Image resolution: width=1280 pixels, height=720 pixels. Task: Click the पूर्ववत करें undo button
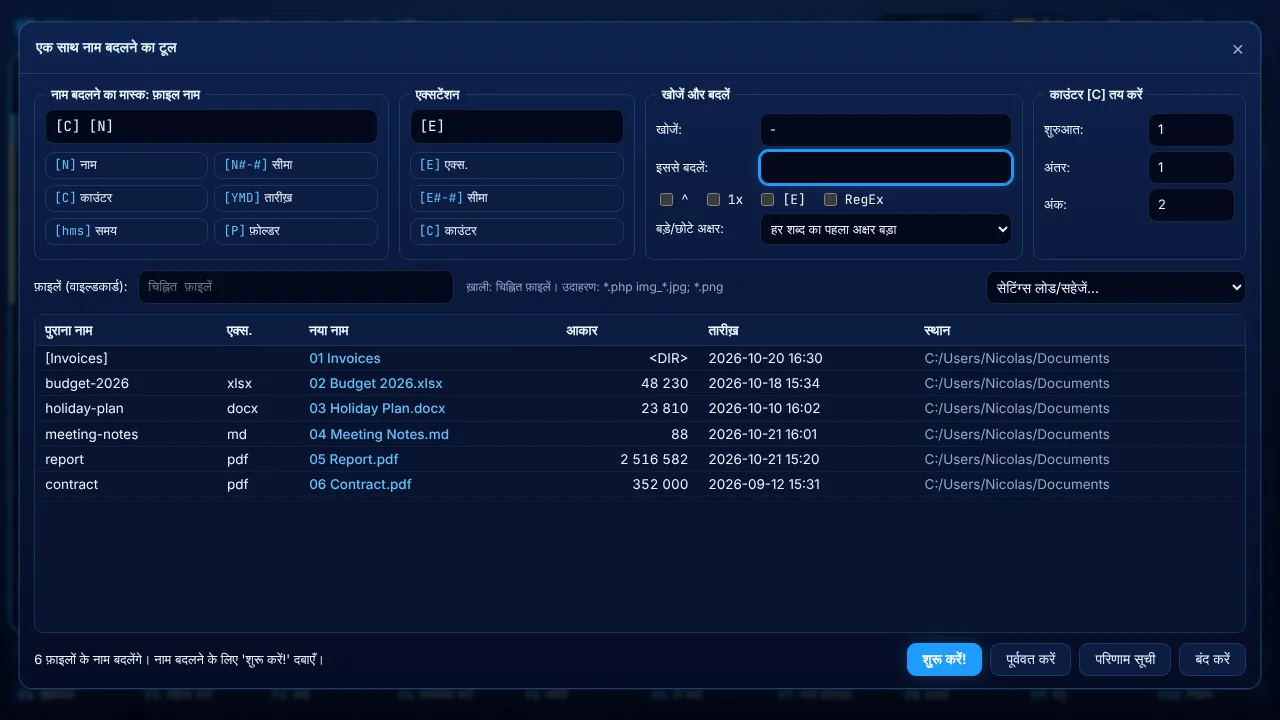[1030, 660]
